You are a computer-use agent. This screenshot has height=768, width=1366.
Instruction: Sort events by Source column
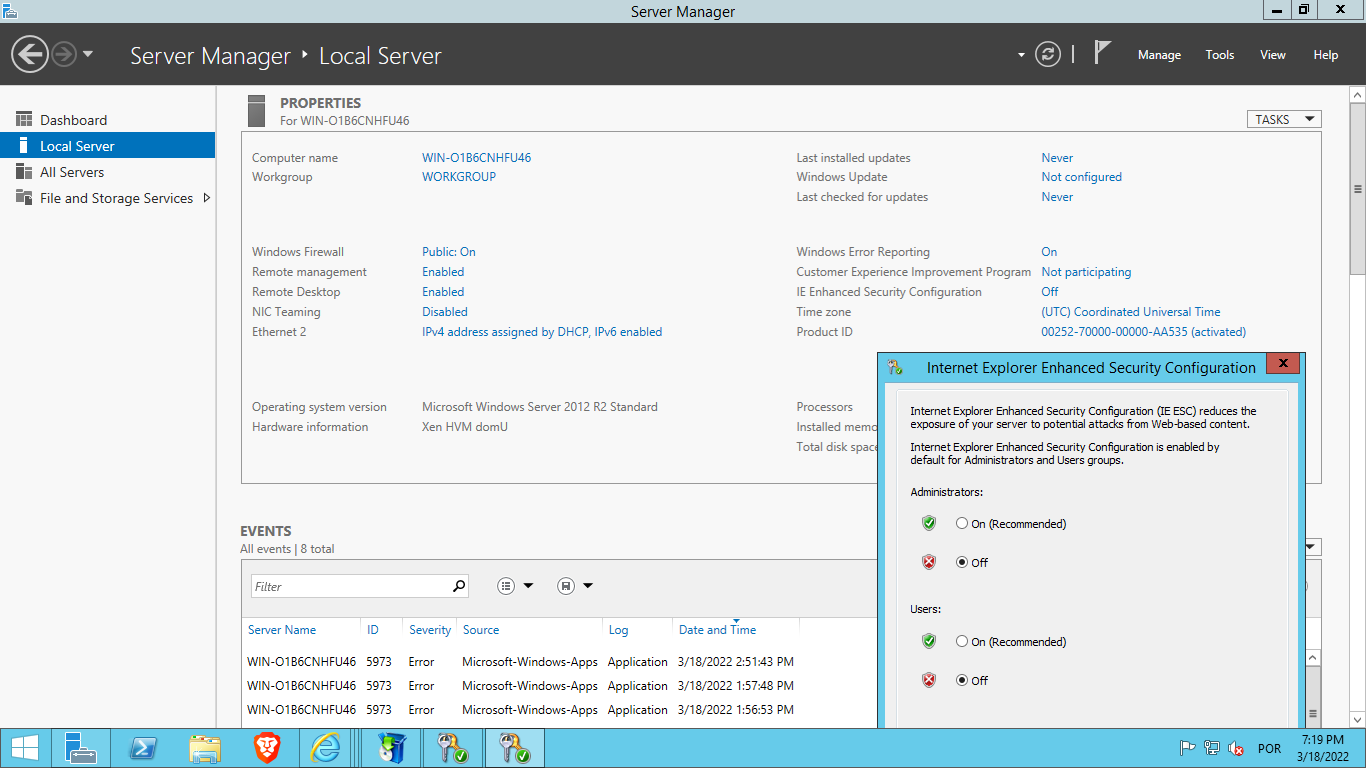click(481, 630)
